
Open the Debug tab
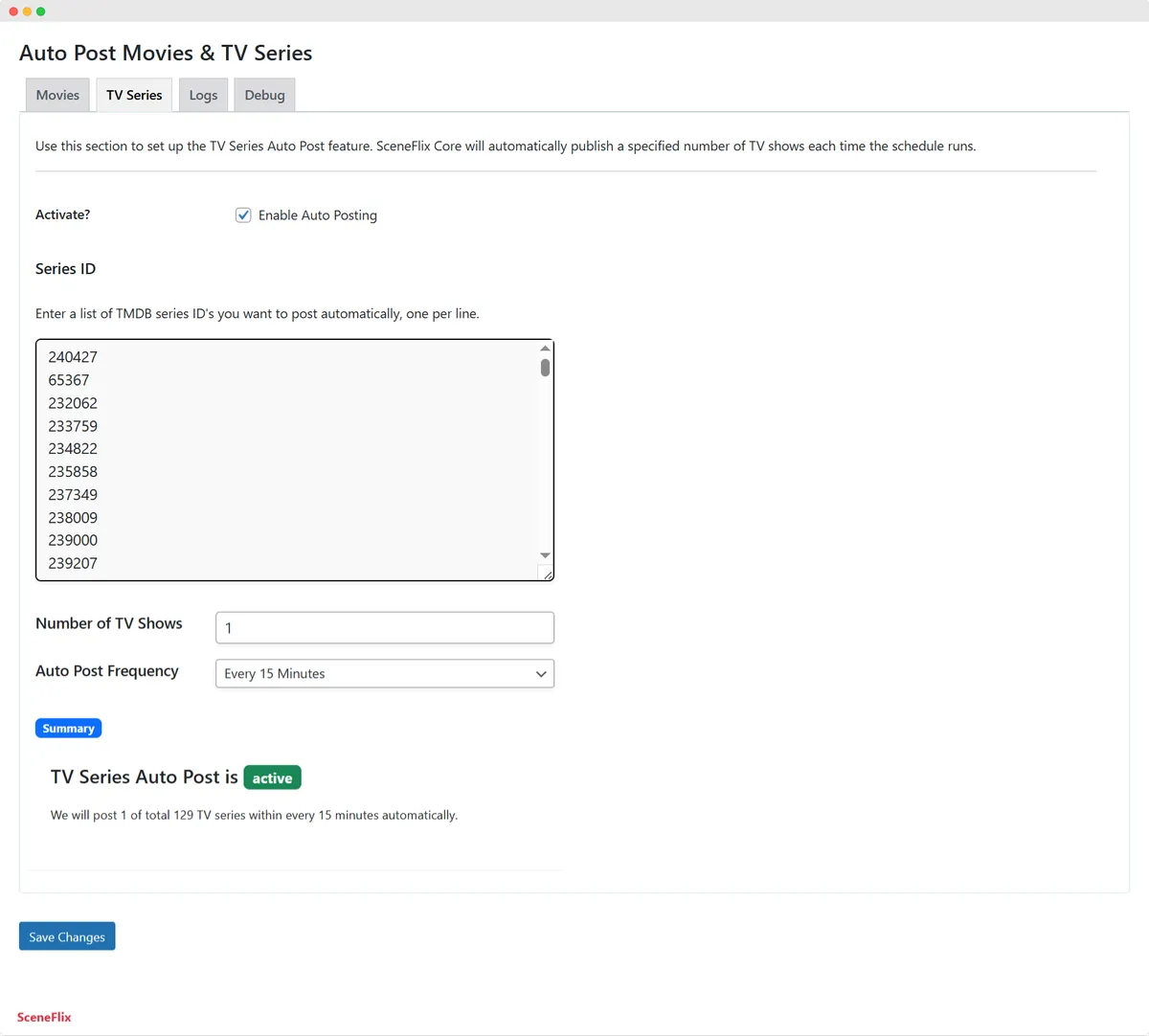[264, 95]
